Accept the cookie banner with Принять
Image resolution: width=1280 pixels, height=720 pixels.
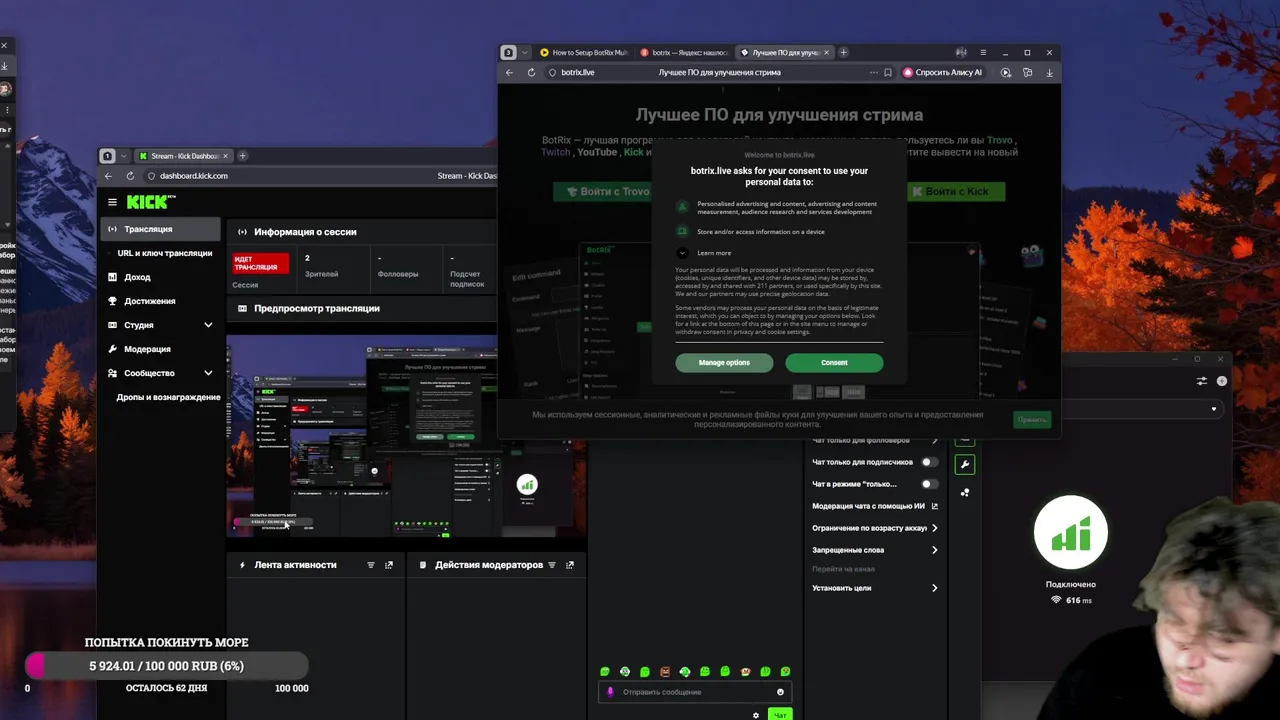(x=1032, y=420)
